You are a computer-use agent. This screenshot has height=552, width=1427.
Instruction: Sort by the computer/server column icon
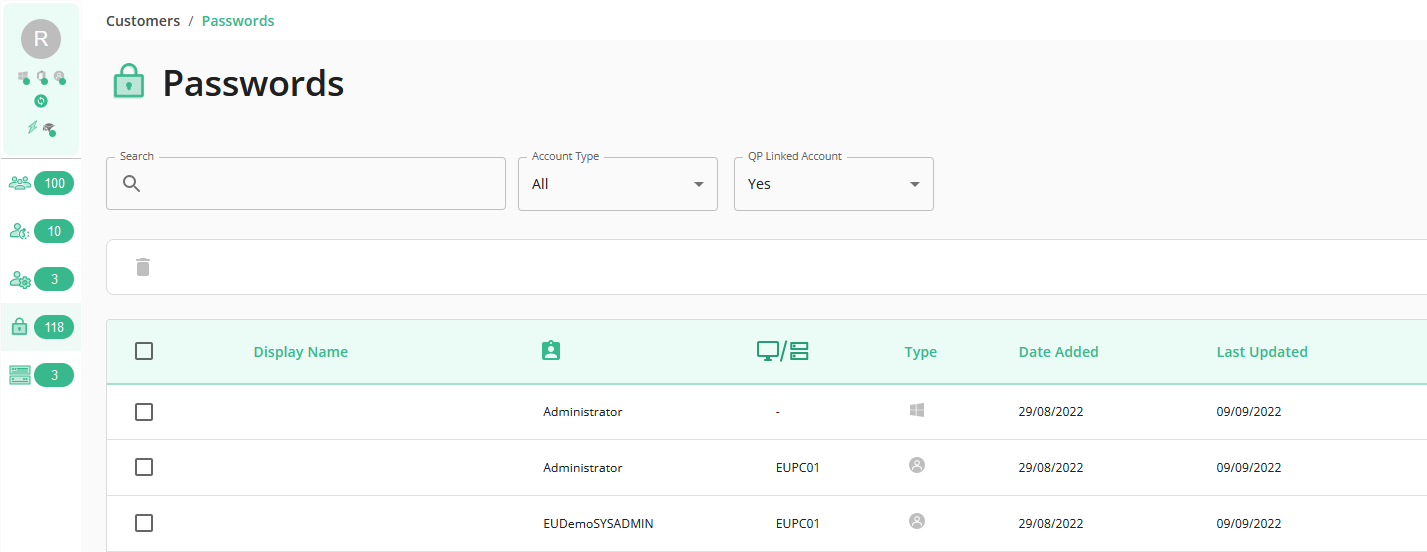click(x=782, y=351)
